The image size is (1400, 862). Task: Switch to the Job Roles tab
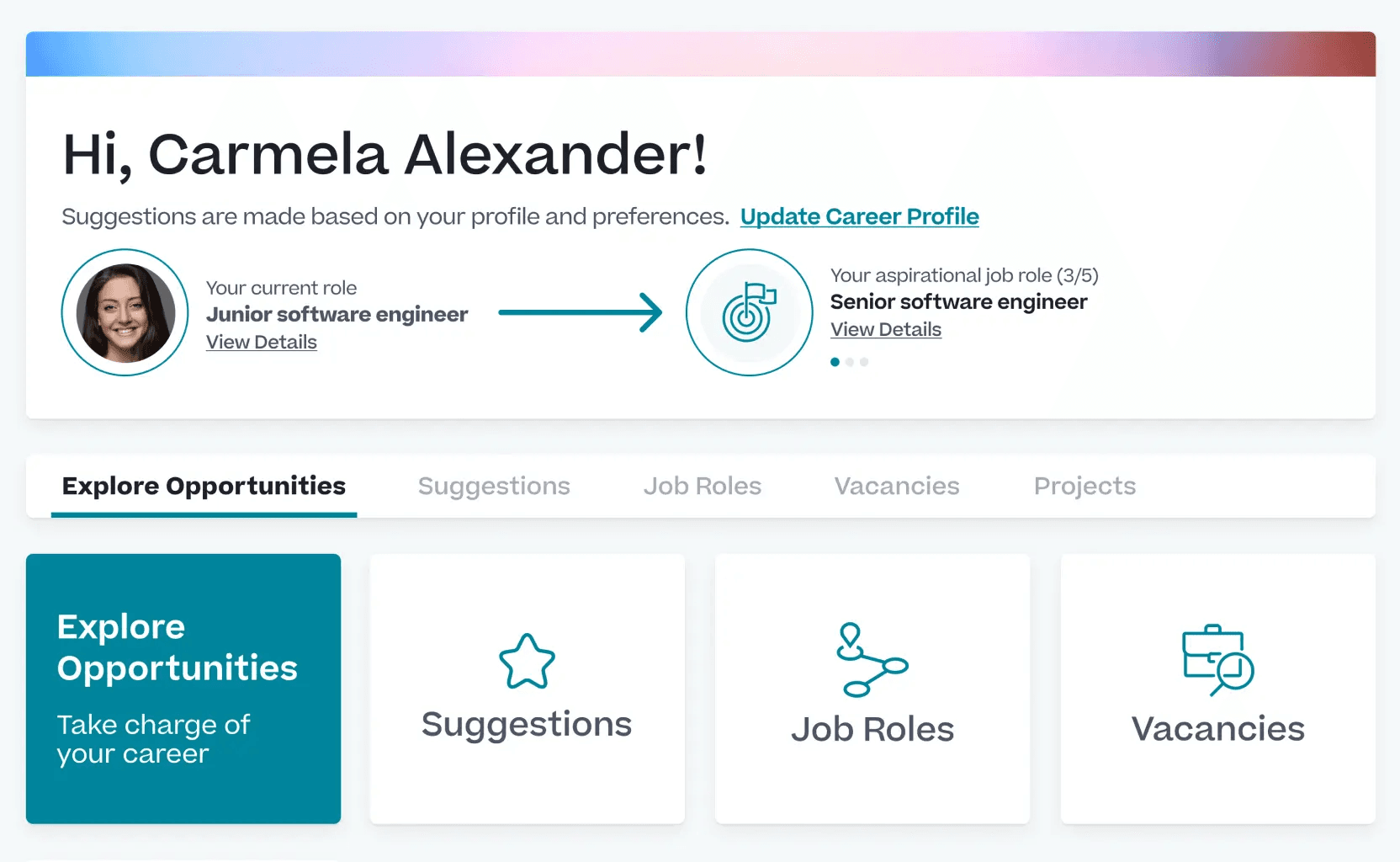(702, 486)
